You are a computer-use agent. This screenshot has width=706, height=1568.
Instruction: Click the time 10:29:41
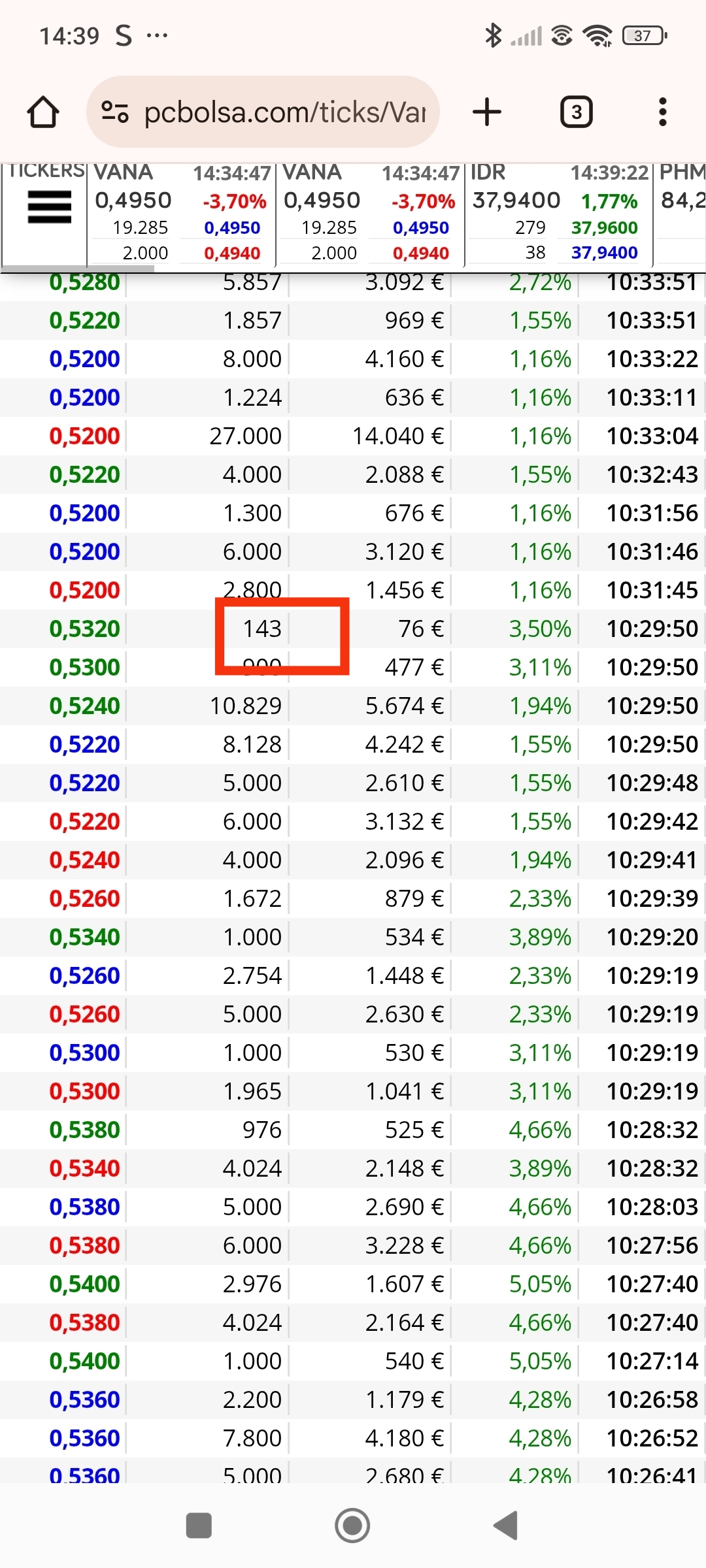tap(652, 860)
